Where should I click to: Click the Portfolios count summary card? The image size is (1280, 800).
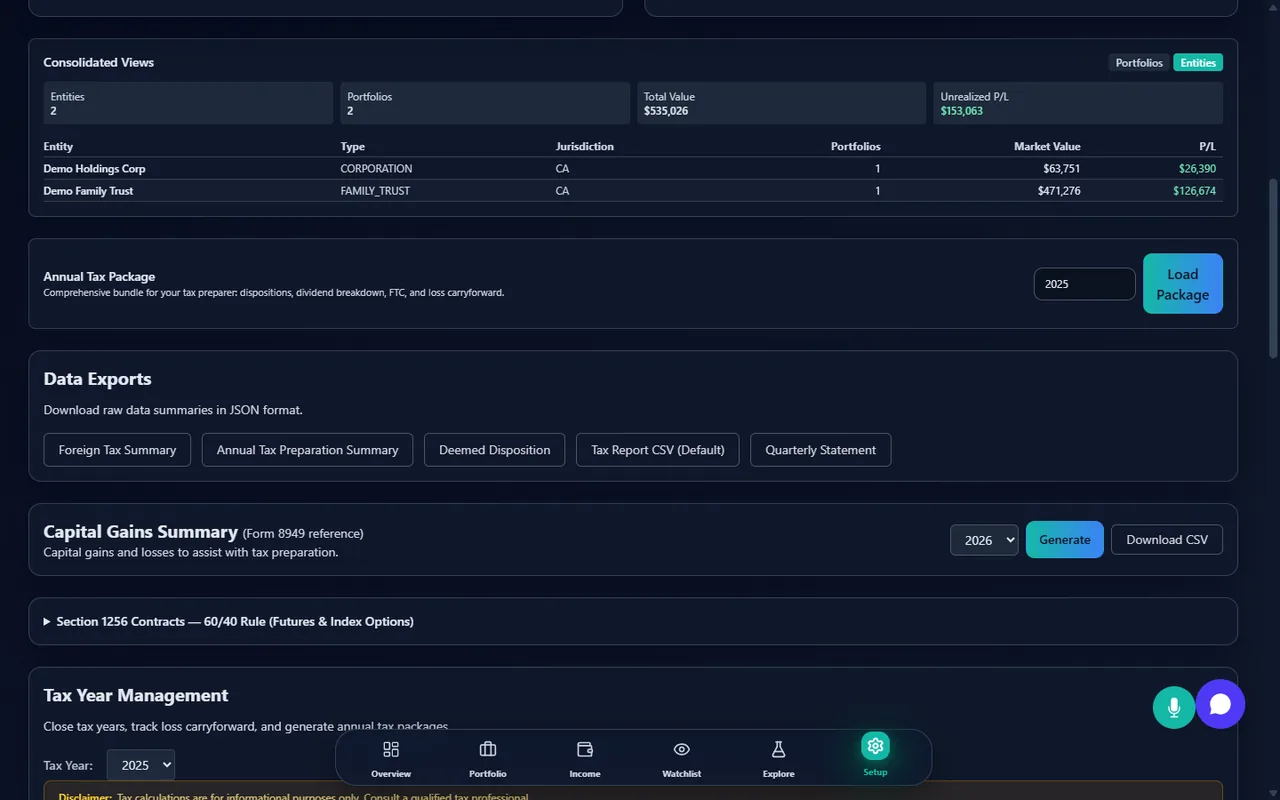point(485,103)
